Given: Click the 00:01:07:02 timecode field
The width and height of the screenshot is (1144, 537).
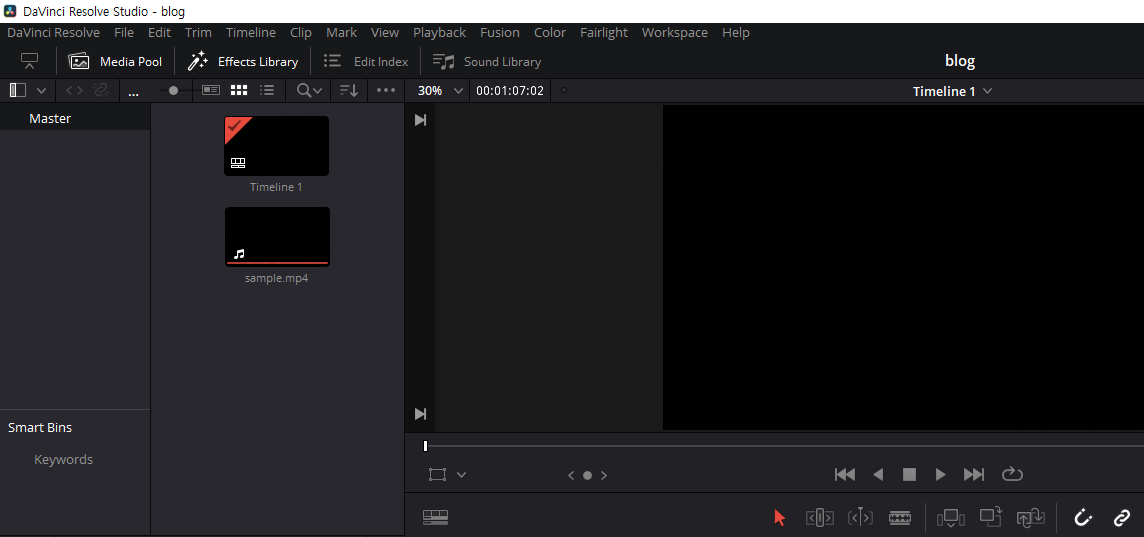Looking at the screenshot, I should pyautogui.click(x=510, y=91).
